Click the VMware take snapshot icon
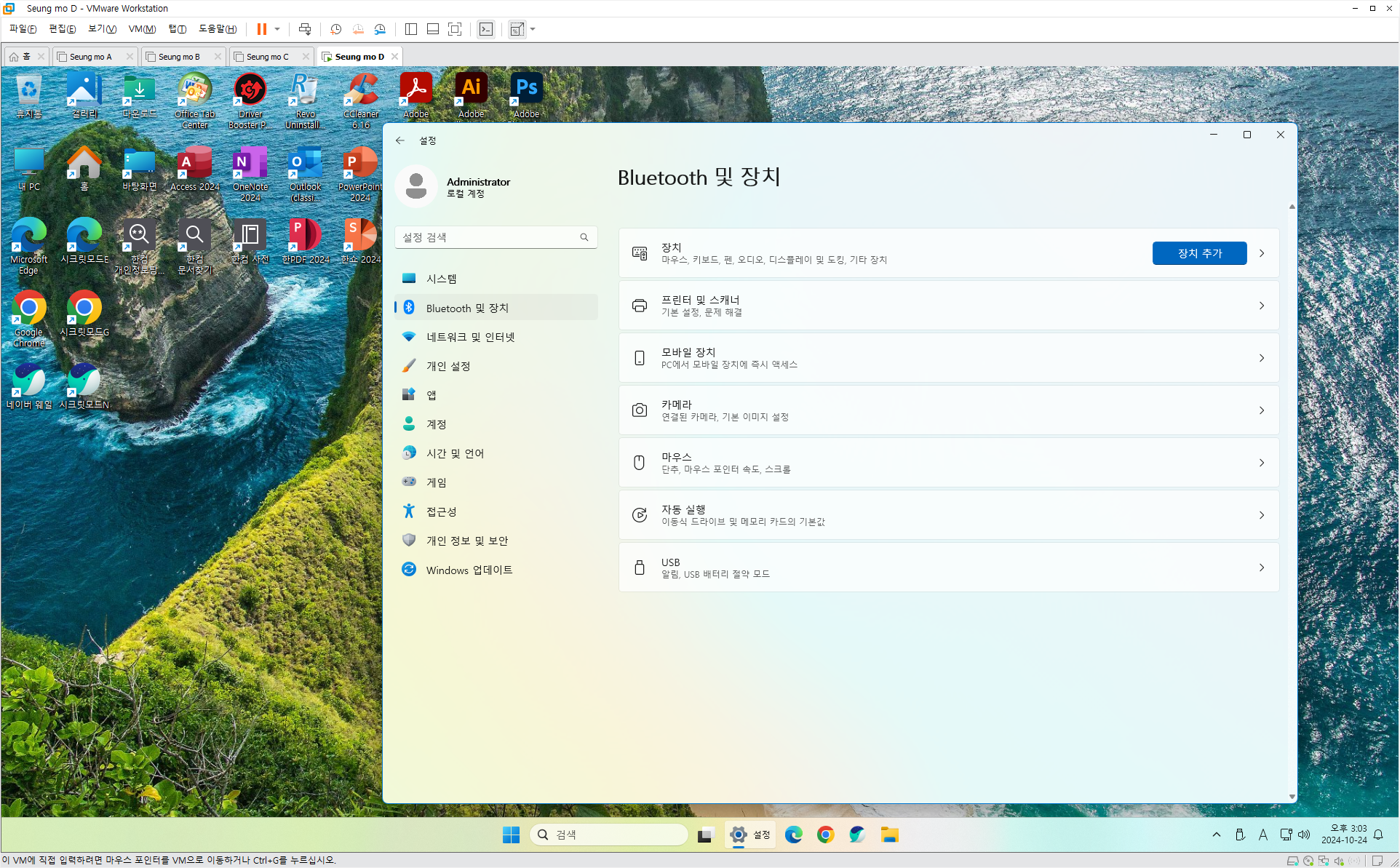 pyautogui.click(x=335, y=29)
